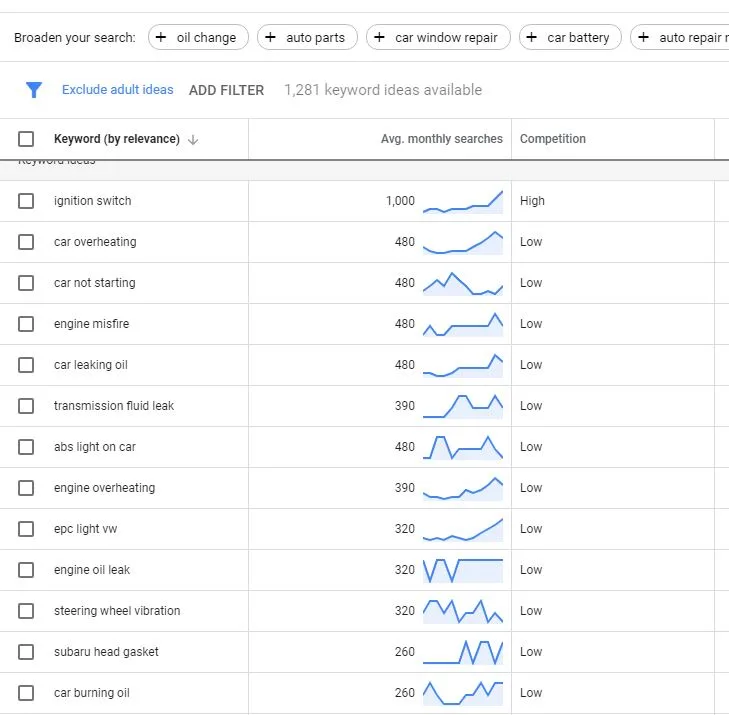The image size is (729, 715).
Task: Tick the select-all checkbox in the header row
Action: 26,139
